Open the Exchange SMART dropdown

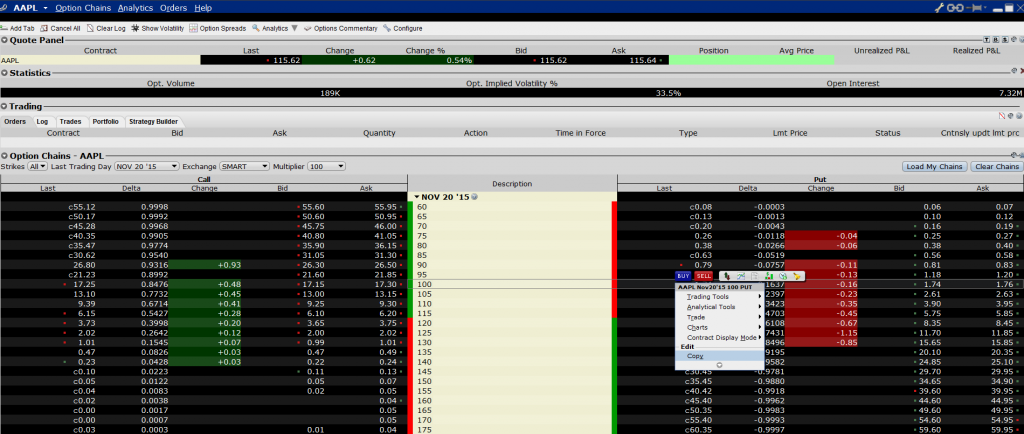[x=245, y=166]
